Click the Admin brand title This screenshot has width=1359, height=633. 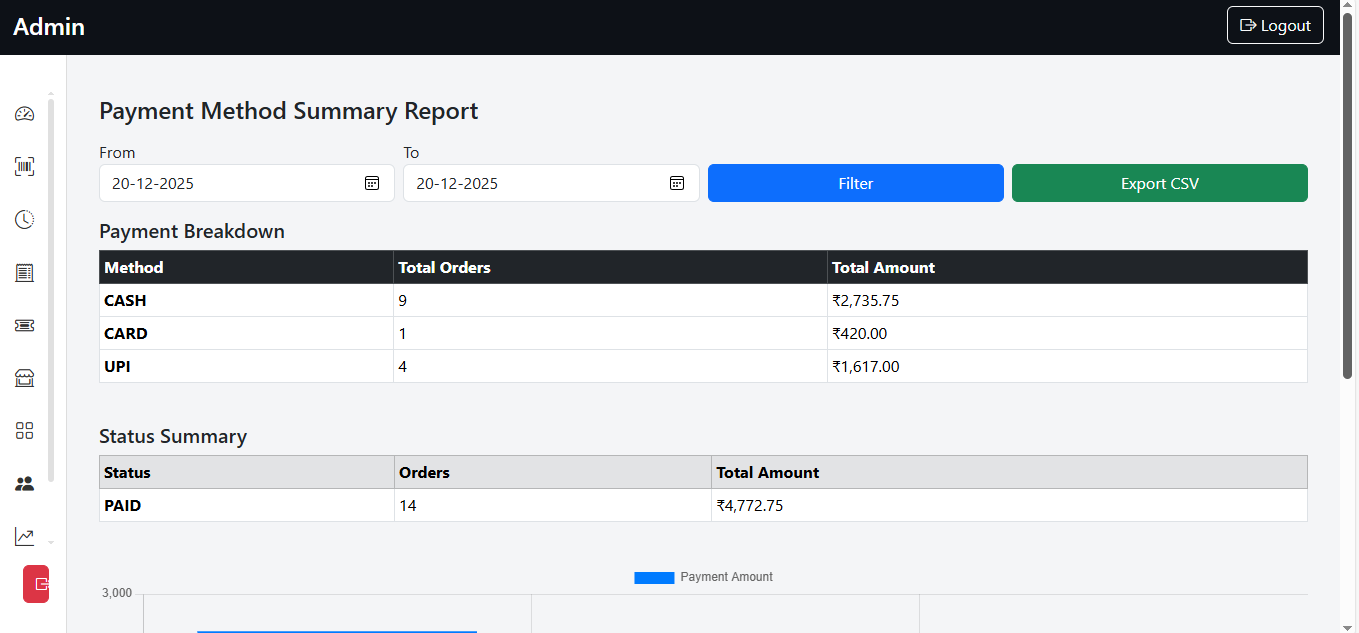[x=48, y=27]
